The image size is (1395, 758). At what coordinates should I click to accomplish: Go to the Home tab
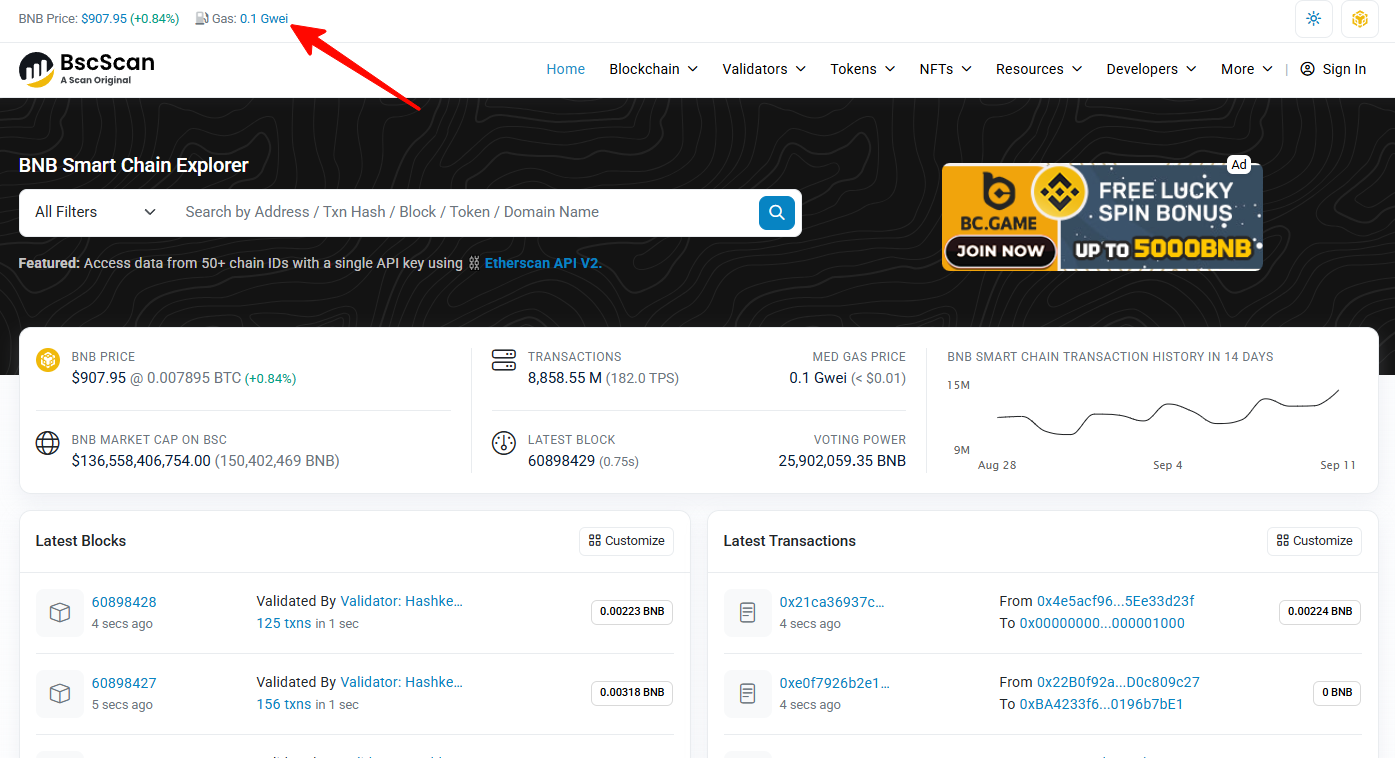pyautogui.click(x=565, y=69)
